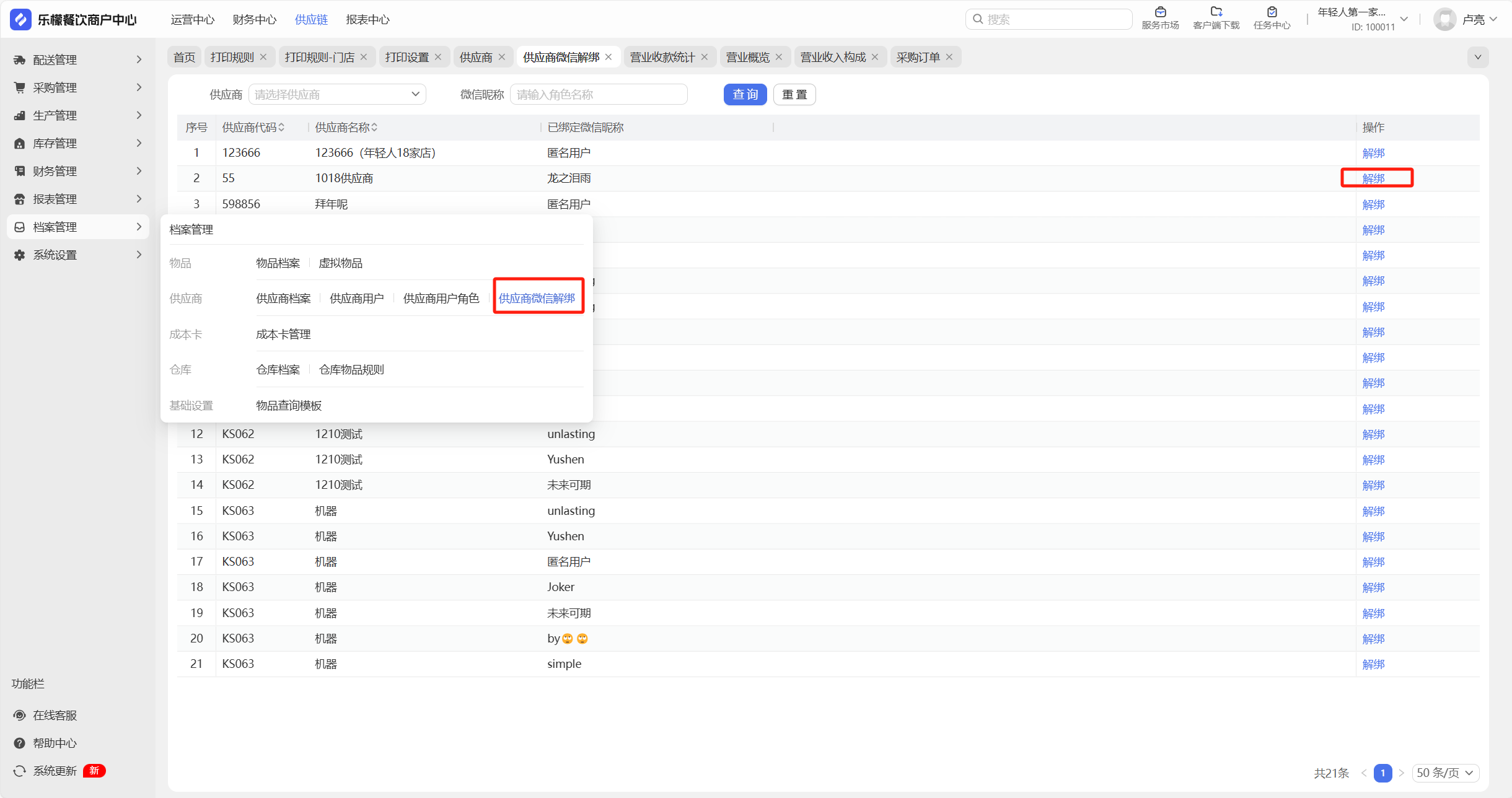Open 帮助中心 help center icon
Screen dimensions: 1512x798
click(x=20, y=743)
